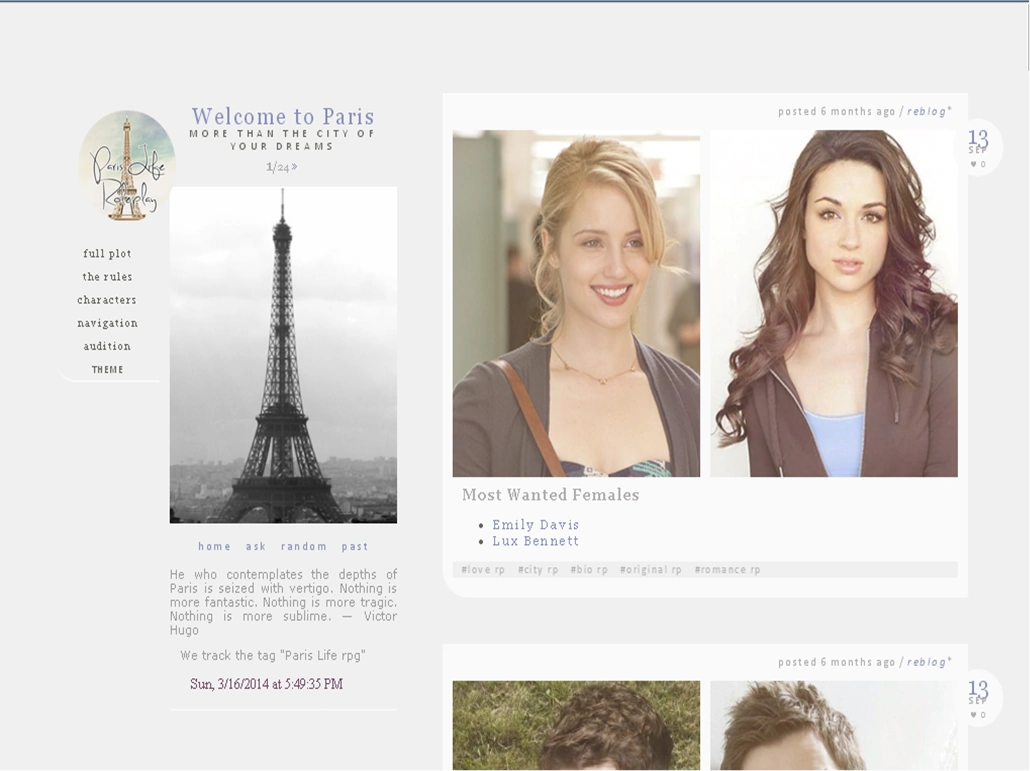Navigate home using the sidebar links
1030x771 pixels.
(x=215, y=546)
